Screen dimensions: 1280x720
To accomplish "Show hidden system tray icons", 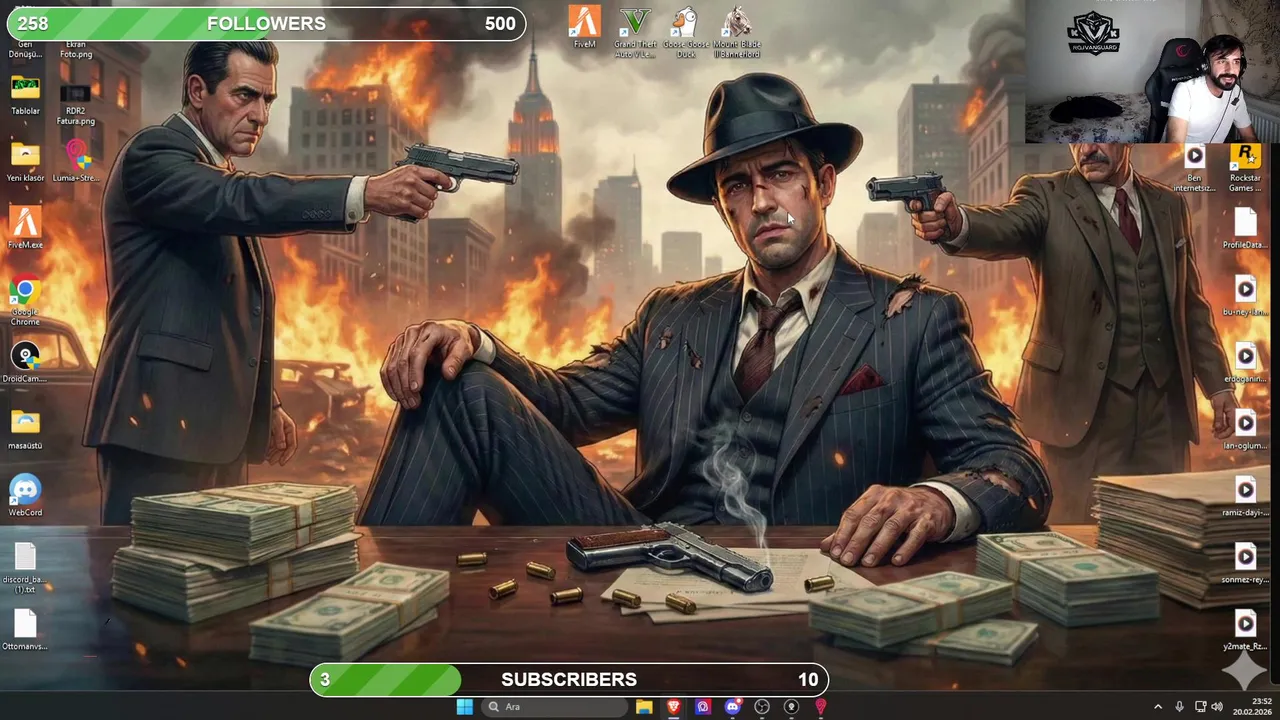I will (x=1158, y=707).
